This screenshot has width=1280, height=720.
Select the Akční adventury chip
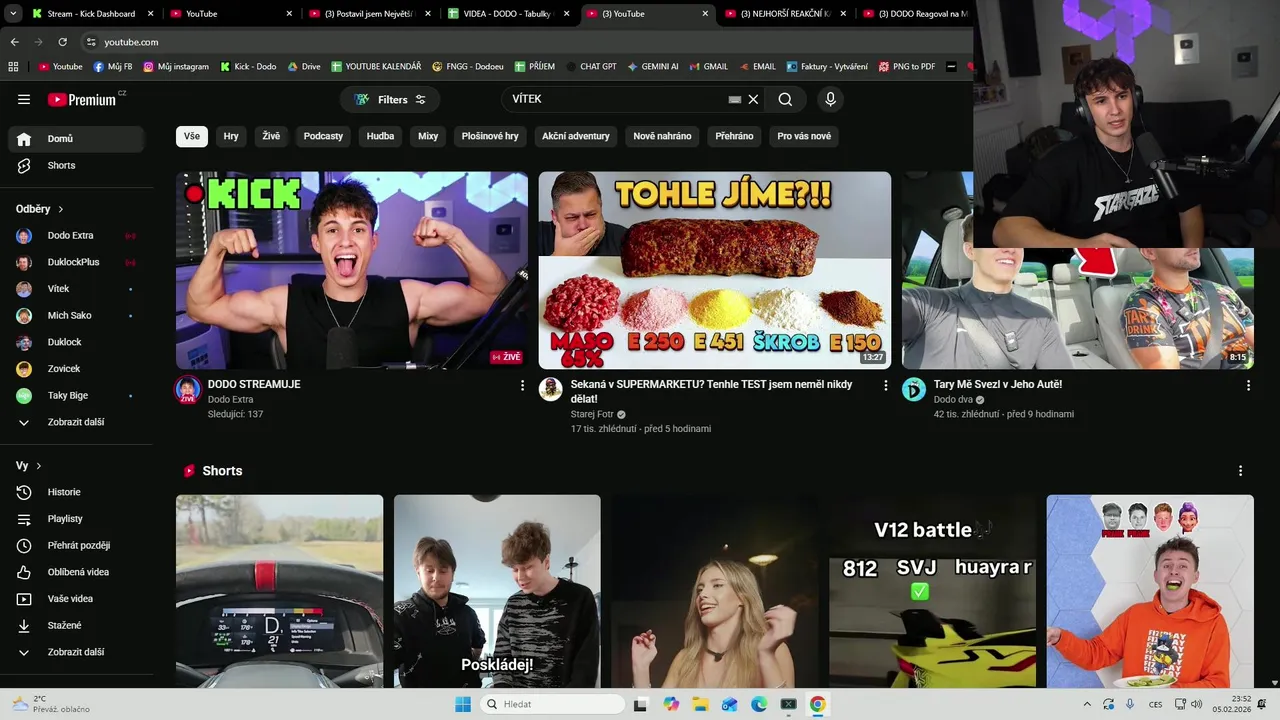pyautogui.click(x=576, y=136)
